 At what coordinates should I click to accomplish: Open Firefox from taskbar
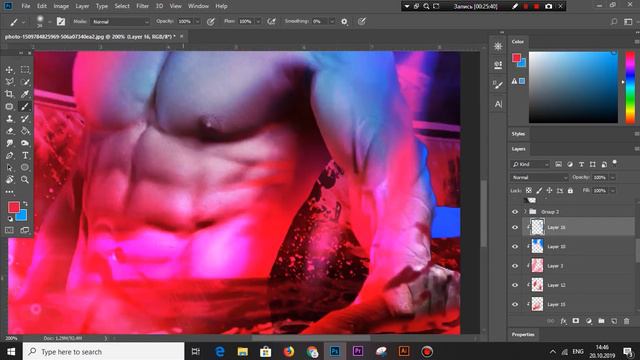click(289, 351)
